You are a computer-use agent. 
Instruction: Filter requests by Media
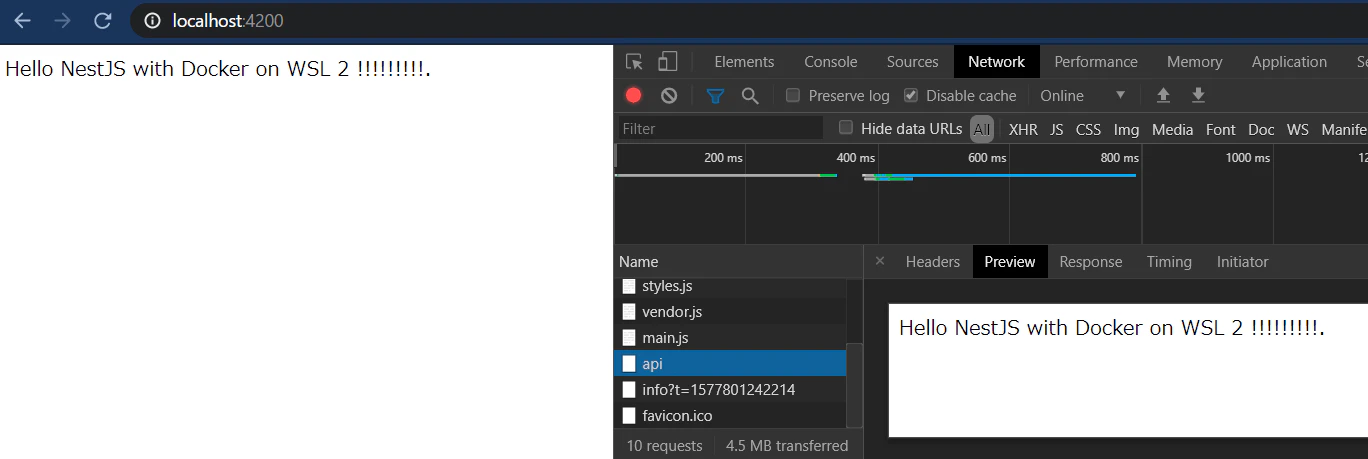(1172, 129)
